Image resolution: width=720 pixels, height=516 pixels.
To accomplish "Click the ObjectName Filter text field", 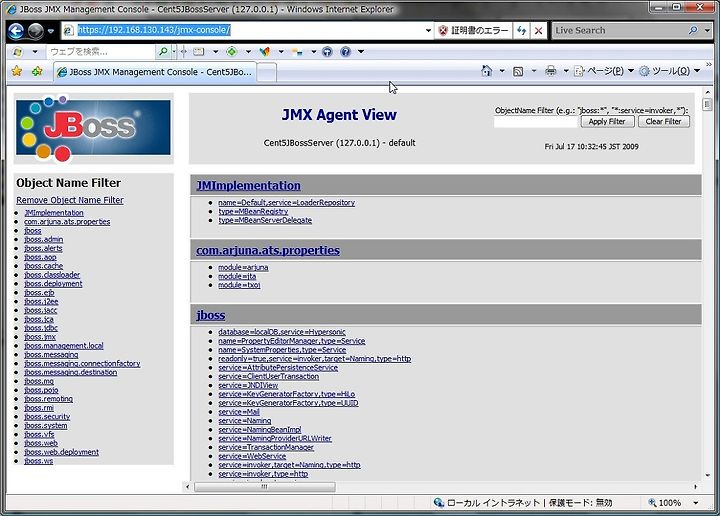I will (535, 122).
